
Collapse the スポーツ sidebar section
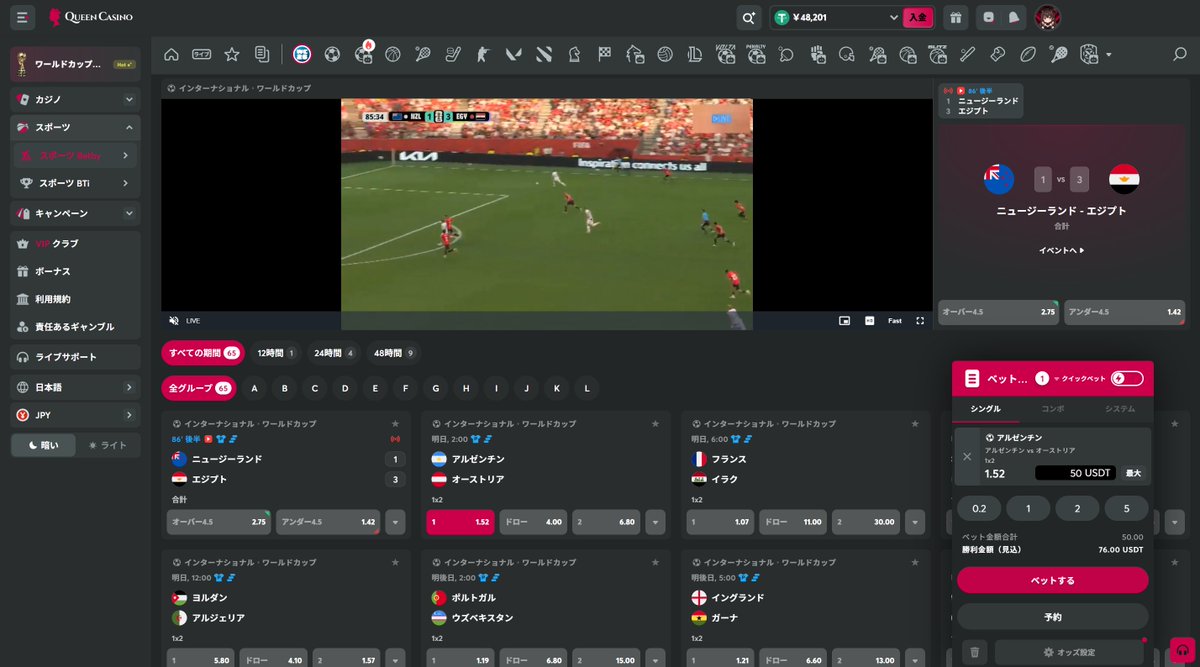point(75,127)
